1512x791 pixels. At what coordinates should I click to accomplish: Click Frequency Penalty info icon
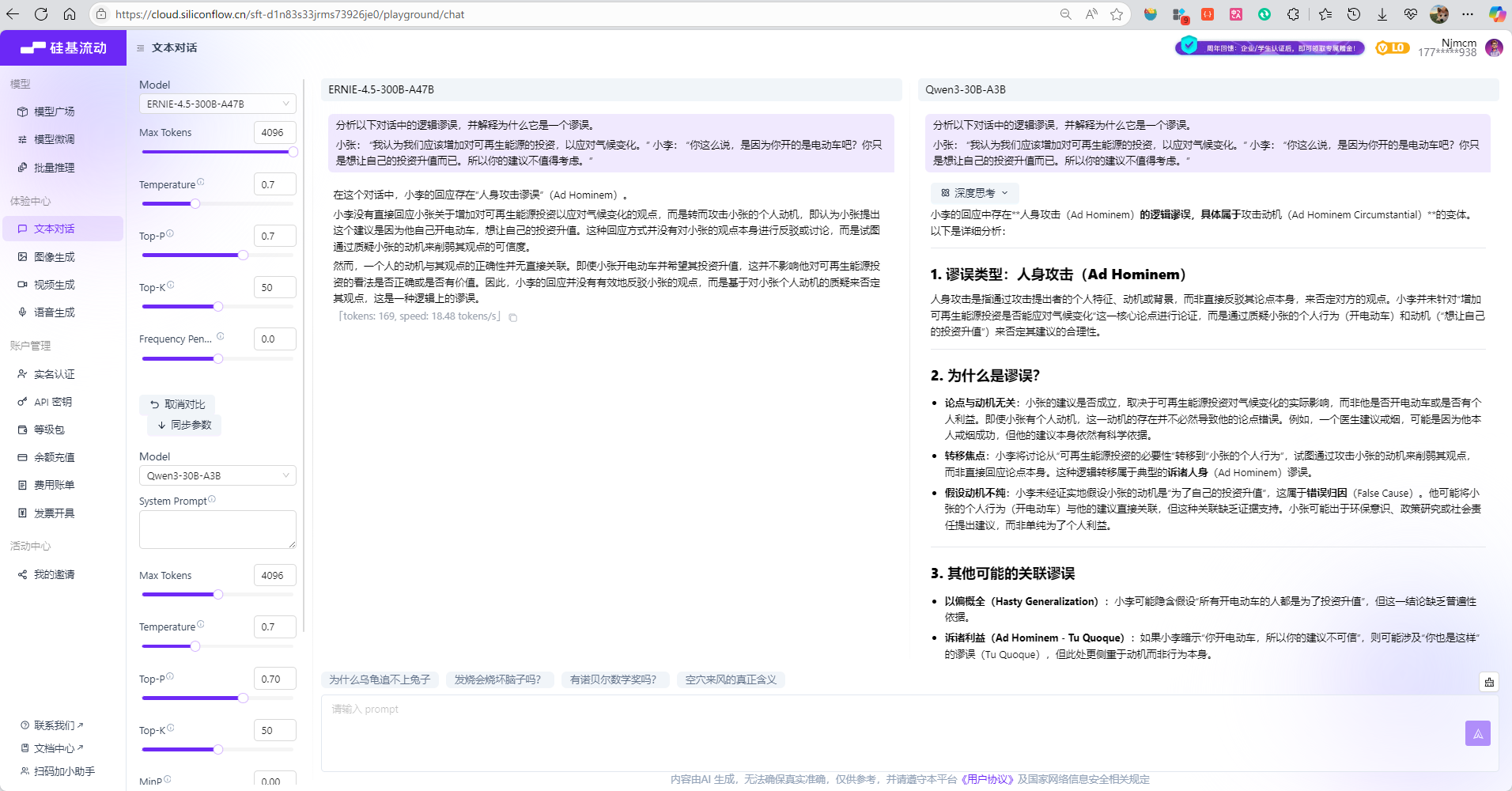[221, 336]
